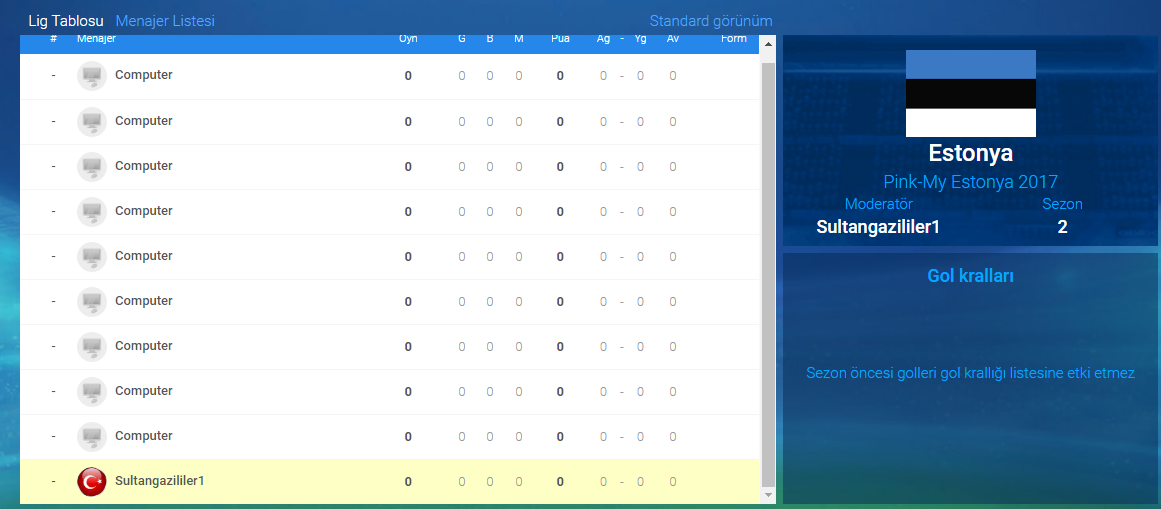Select the Sultangazililer1 name in the highlighted row
1161x509 pixels.
(x=160, y=481)
